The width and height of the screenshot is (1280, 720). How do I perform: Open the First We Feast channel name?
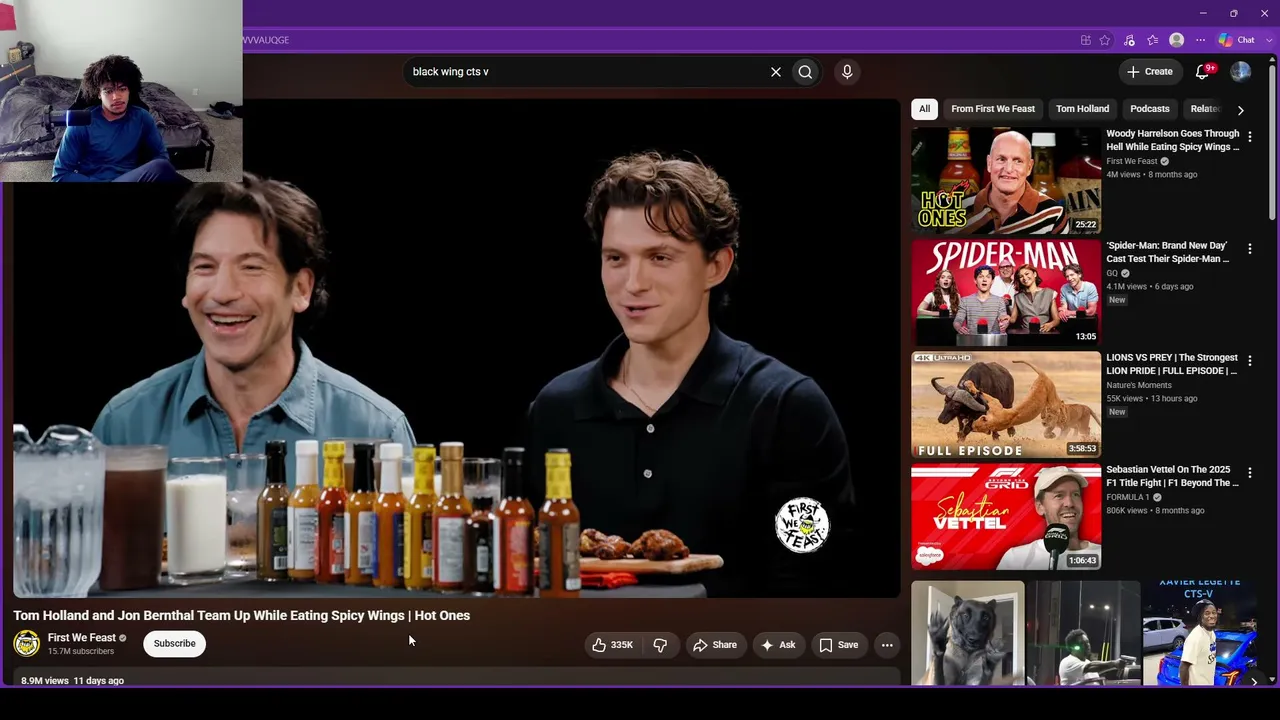coord(82,638)
